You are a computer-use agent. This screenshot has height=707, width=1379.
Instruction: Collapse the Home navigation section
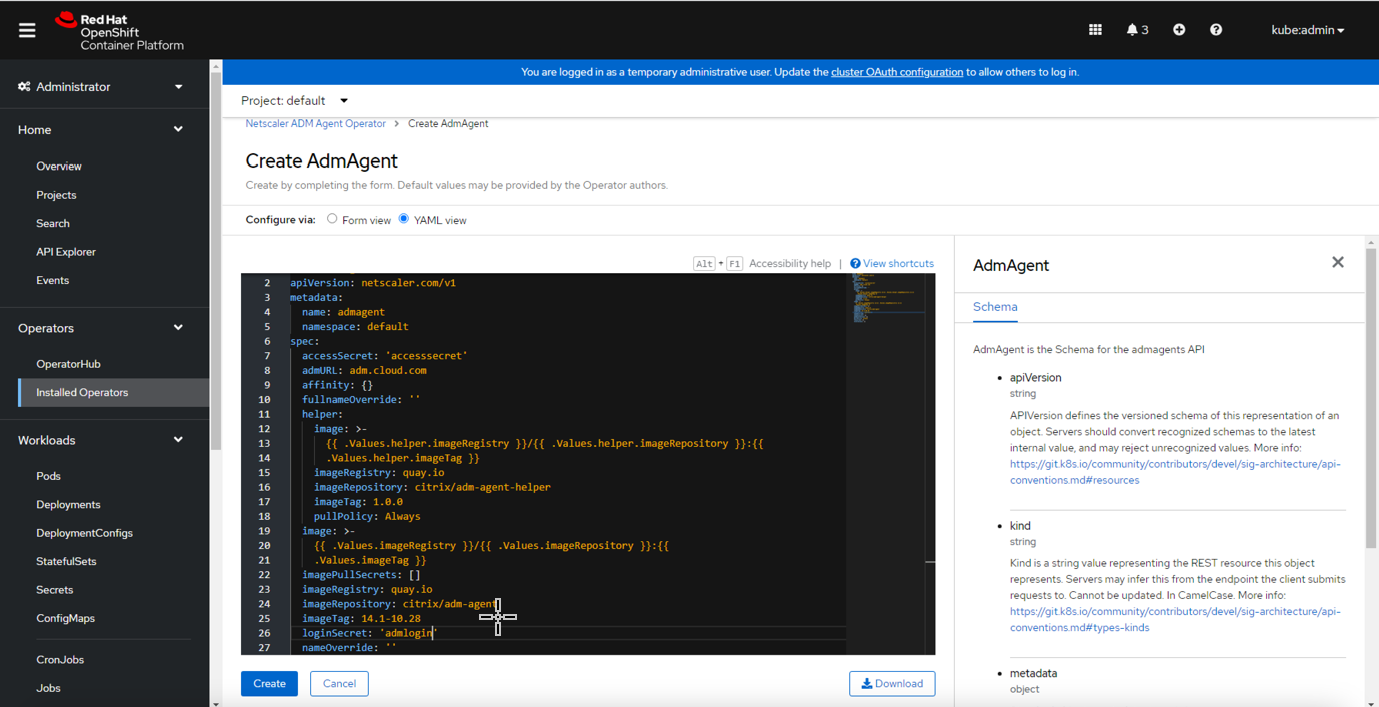click(100, 130)
